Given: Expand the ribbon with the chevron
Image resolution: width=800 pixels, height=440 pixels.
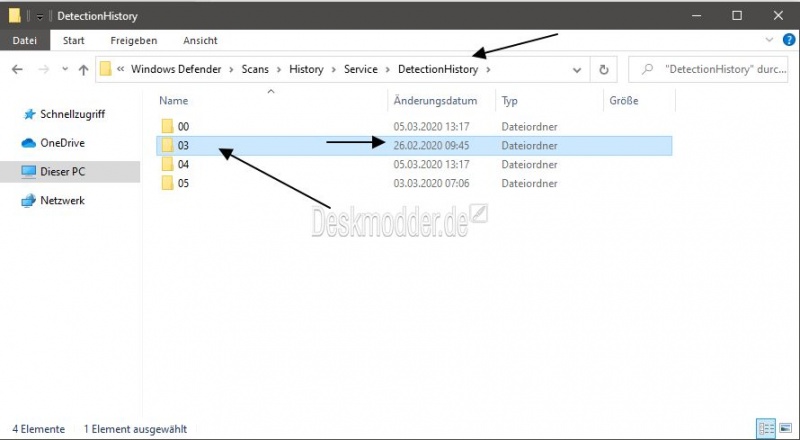Looking at the screenshot, I should pos(769,40).
